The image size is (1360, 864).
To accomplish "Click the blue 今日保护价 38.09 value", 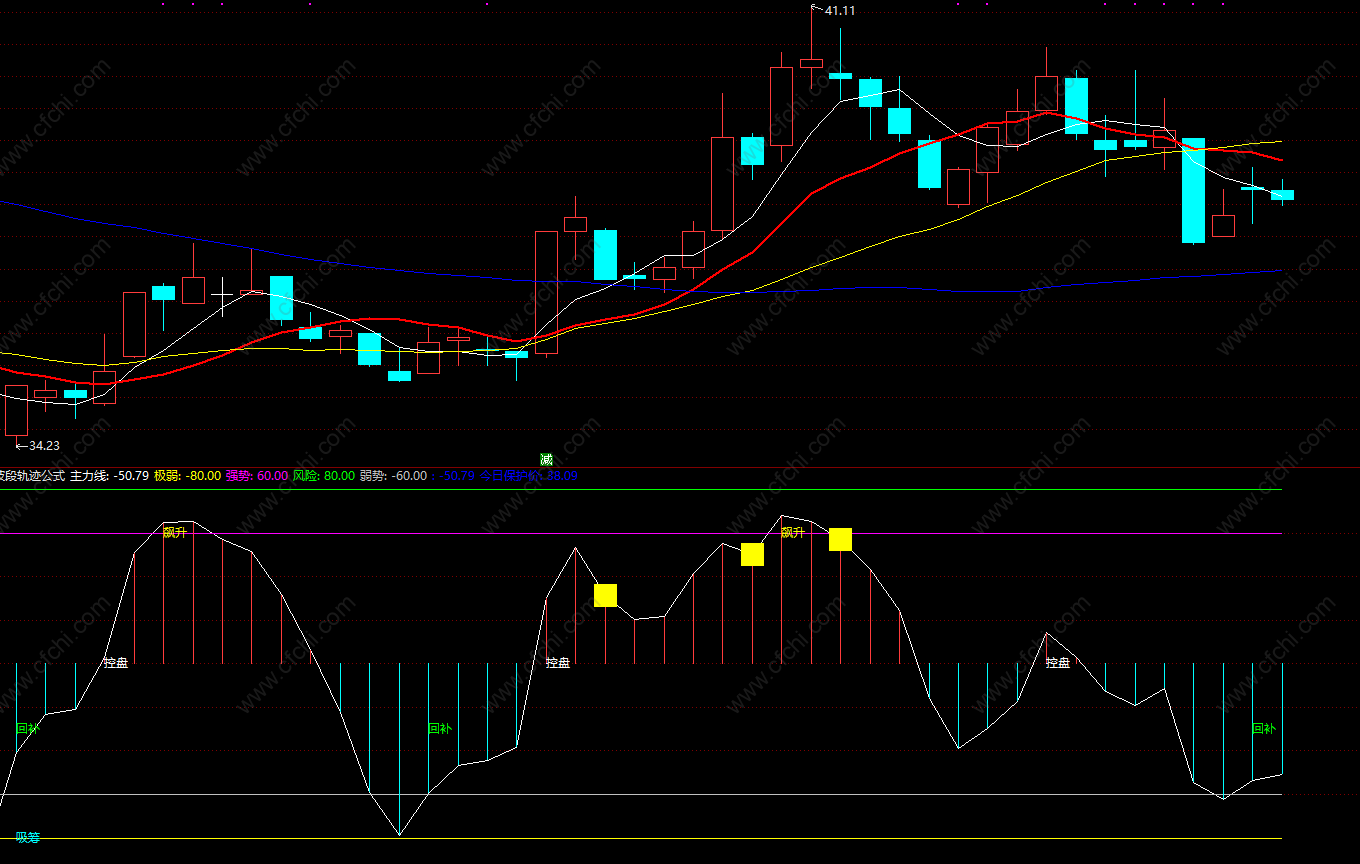I will tap(529, 476).
